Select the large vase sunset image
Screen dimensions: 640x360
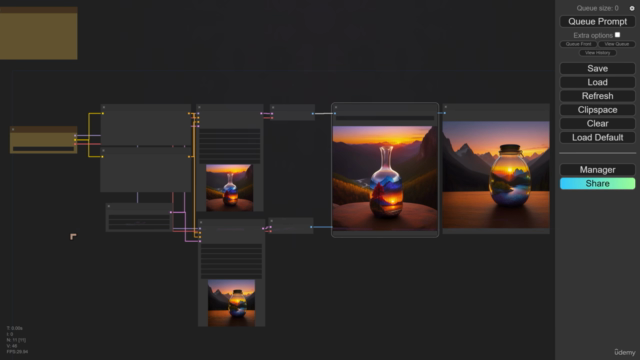tap(385, 178)
